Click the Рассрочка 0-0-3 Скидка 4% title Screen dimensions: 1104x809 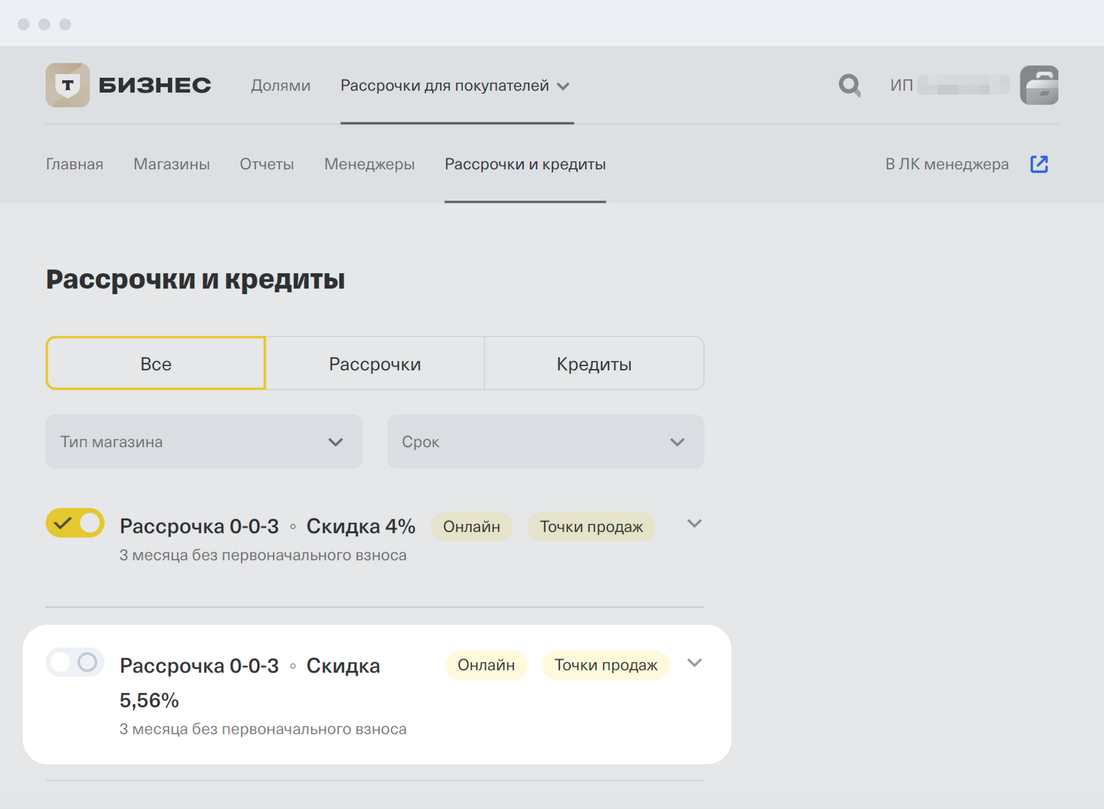click(268, 527)
